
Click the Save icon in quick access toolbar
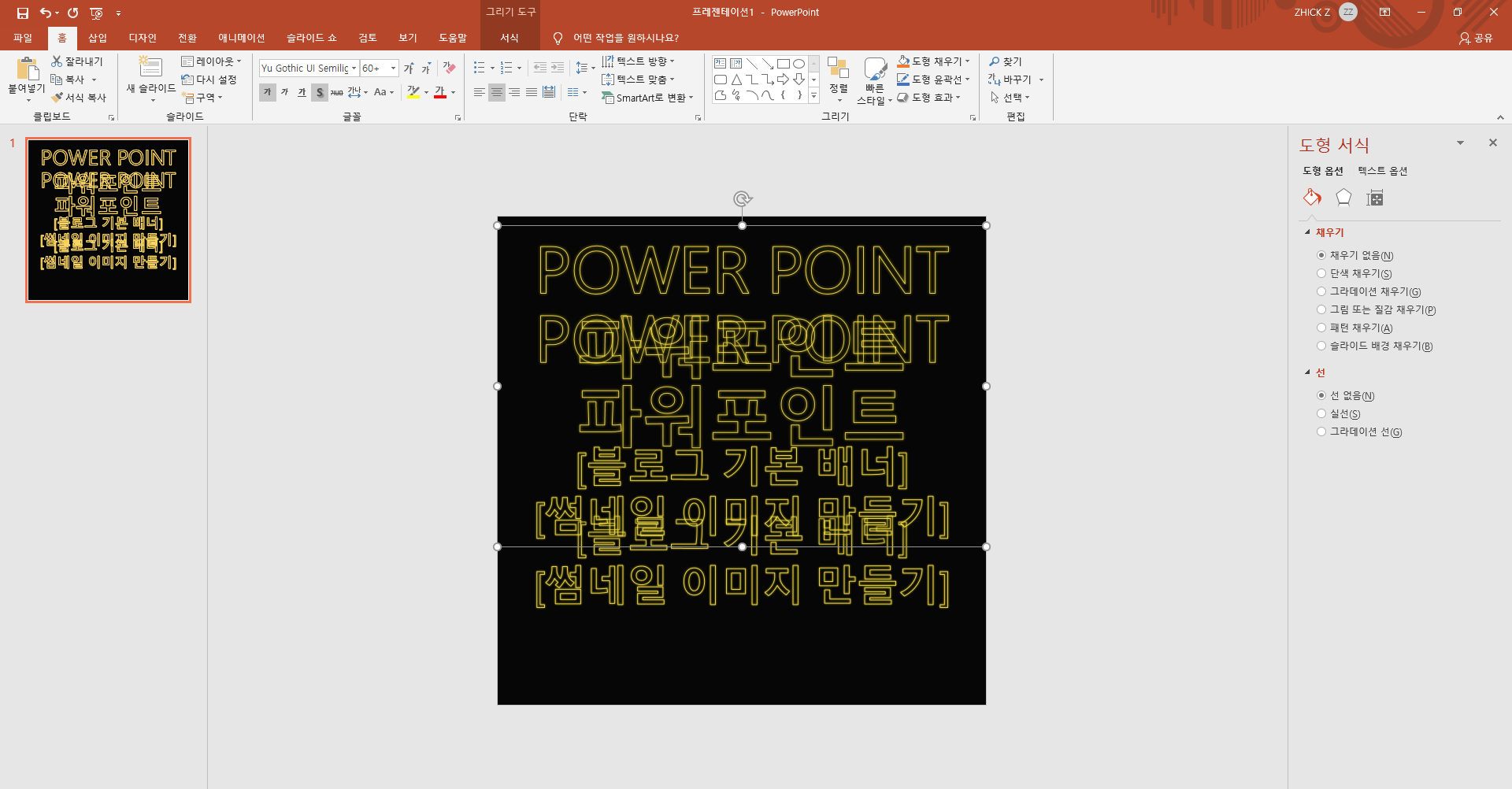(23, 13)
